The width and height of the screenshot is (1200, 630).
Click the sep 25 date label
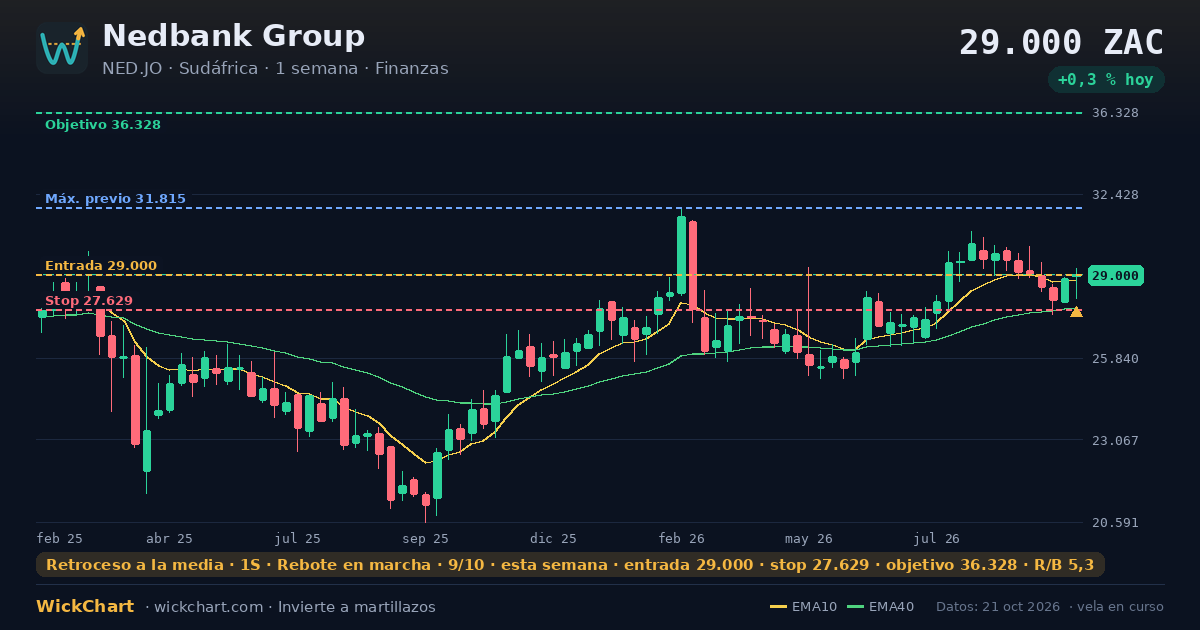[x=426, y=538]
